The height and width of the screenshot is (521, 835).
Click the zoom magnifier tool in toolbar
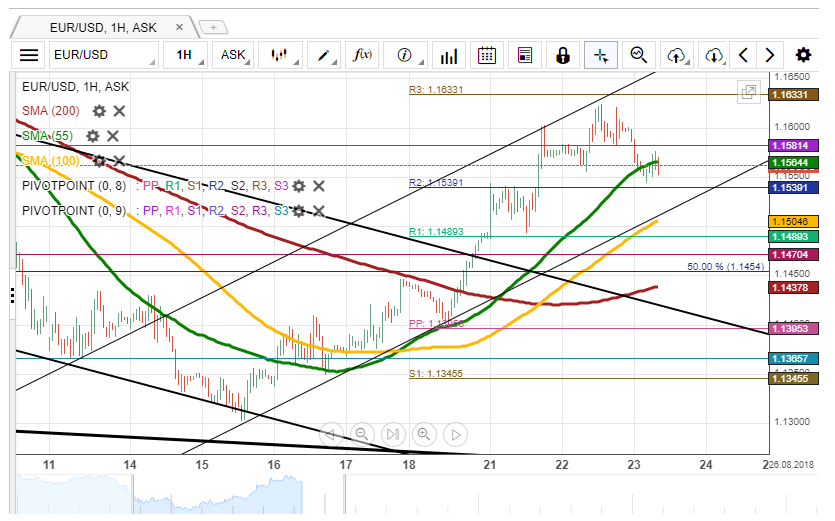[638, 55]
